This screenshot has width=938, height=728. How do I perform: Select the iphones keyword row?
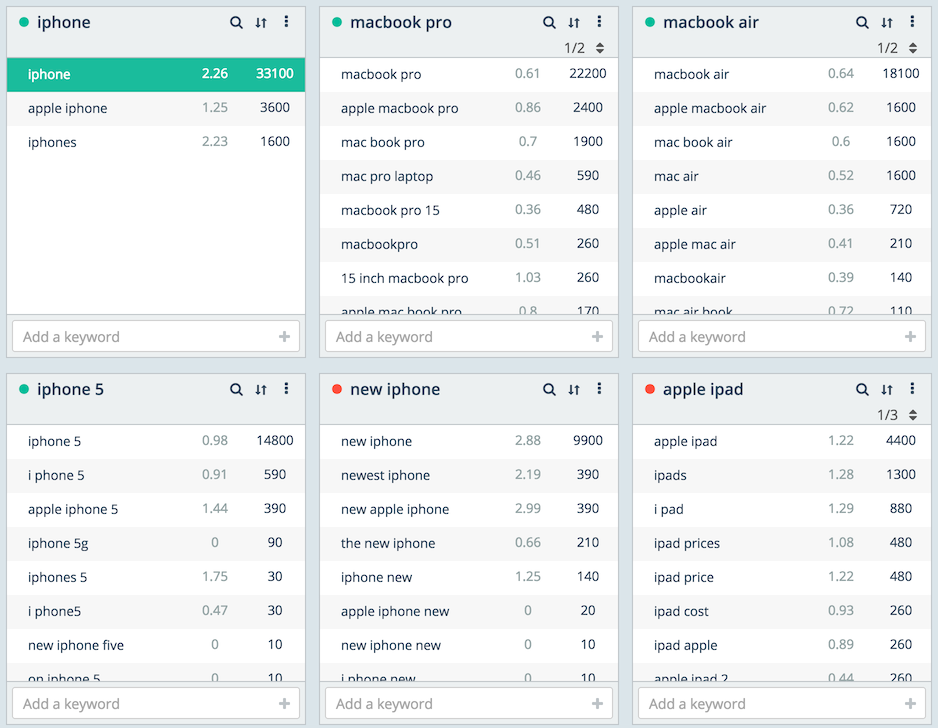[x=156, y=142]
